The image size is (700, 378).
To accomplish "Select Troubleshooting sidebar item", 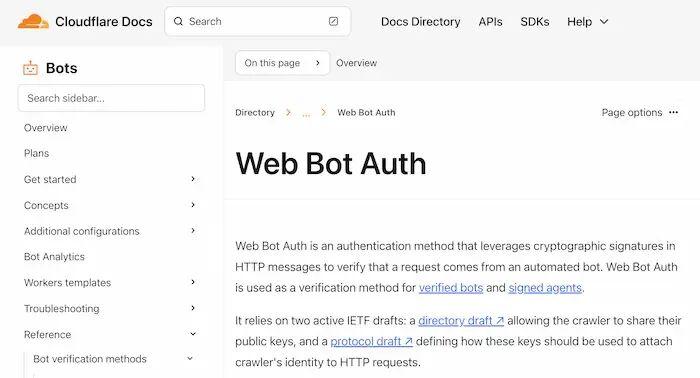I will tap(62, 308).
